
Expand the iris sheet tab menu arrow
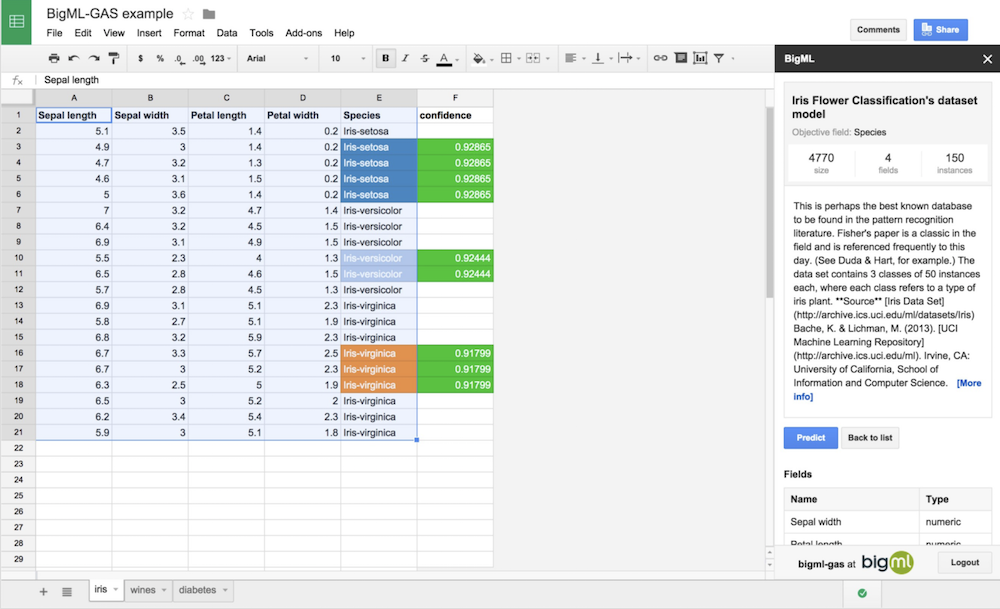click(x=115, y=590)
